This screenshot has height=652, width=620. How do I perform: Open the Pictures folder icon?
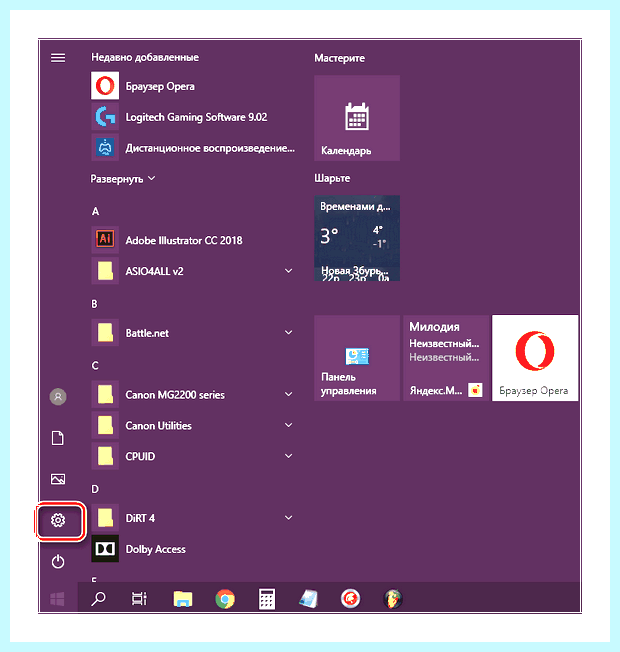click(58, 479)
